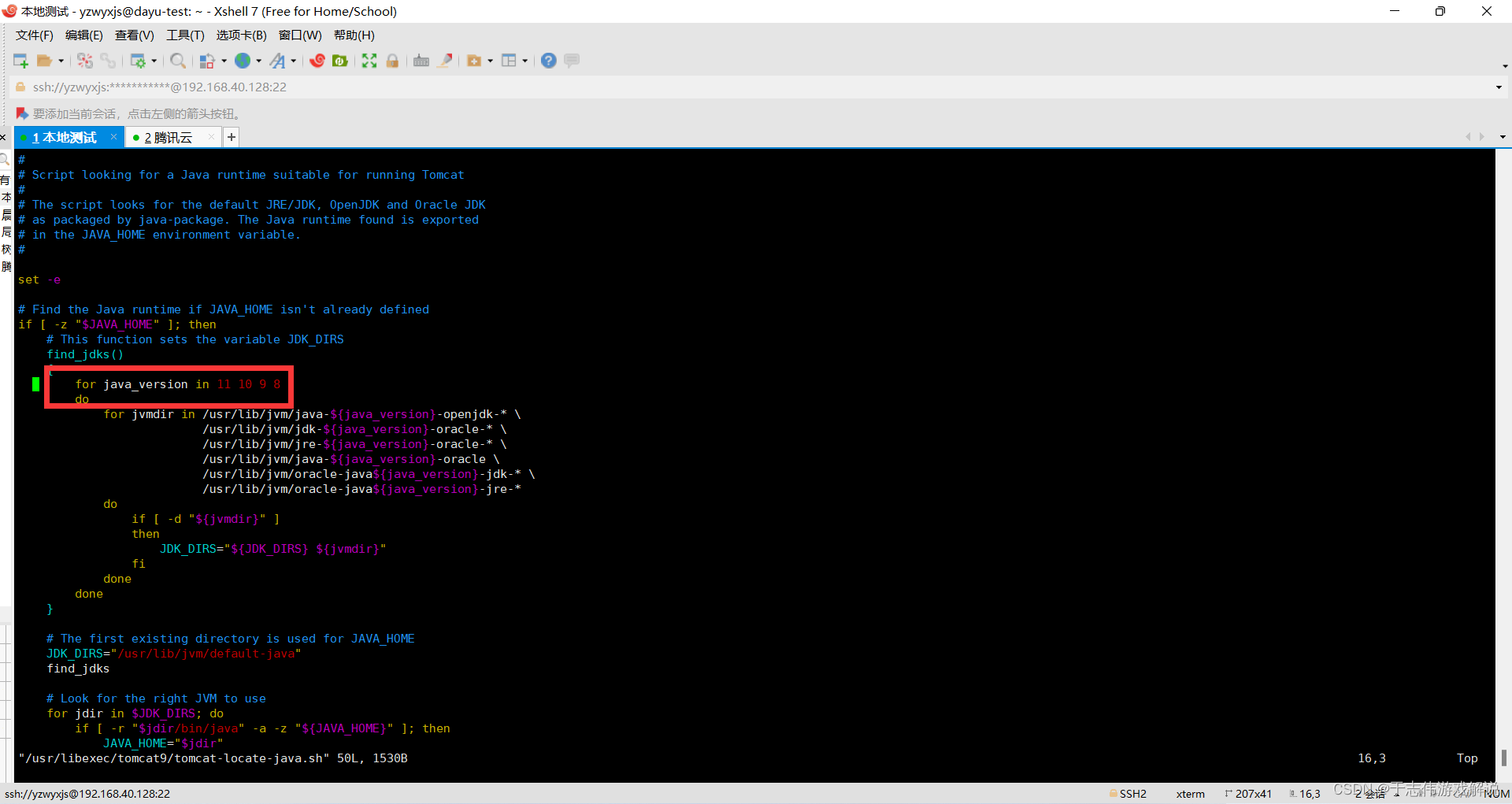Click the 'find_jdks()' function line
This screenshot has width=1512, height=804.
pyautogui.click(x=85, y=354)
